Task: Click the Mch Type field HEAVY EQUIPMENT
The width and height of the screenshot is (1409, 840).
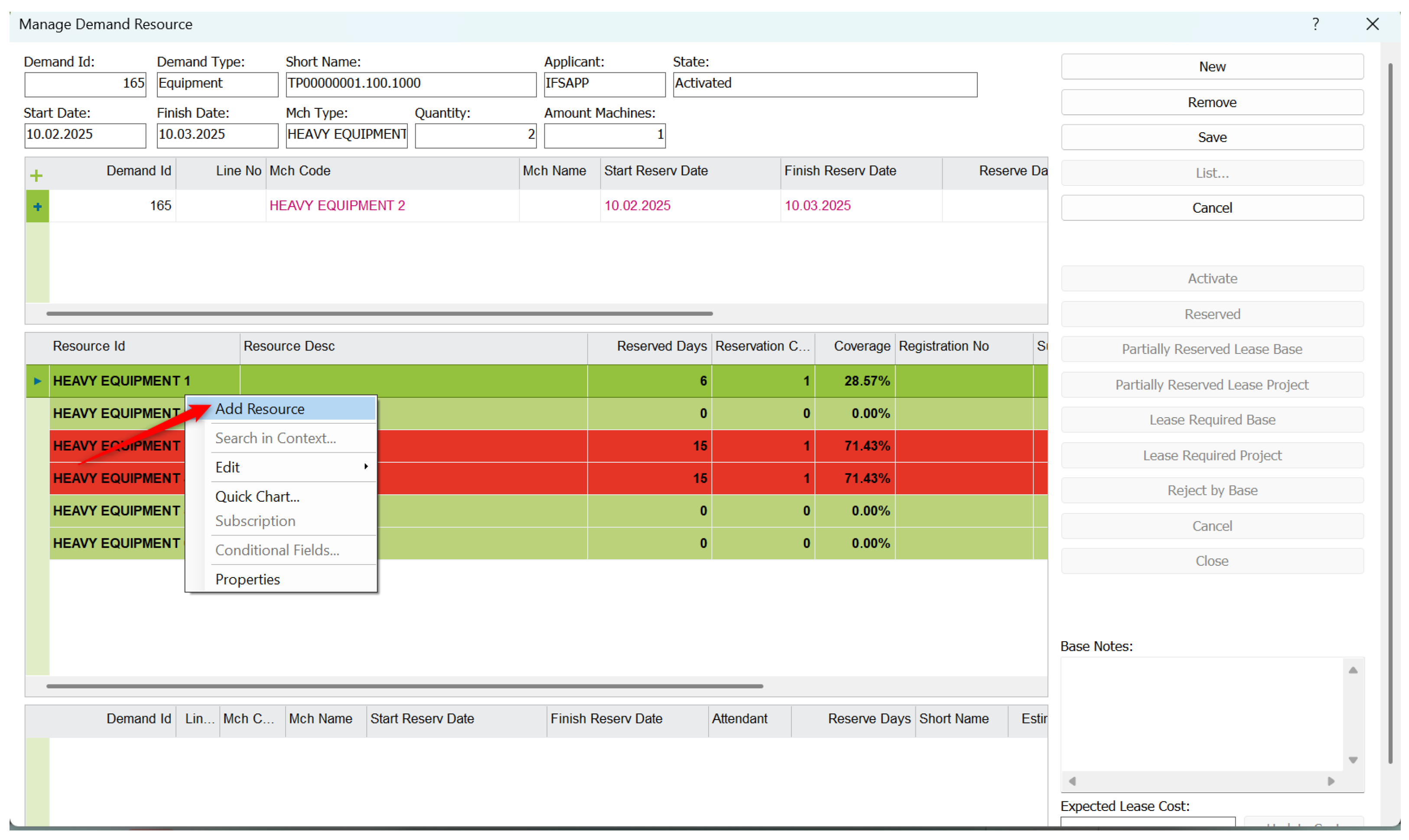Action: (347, 135)
